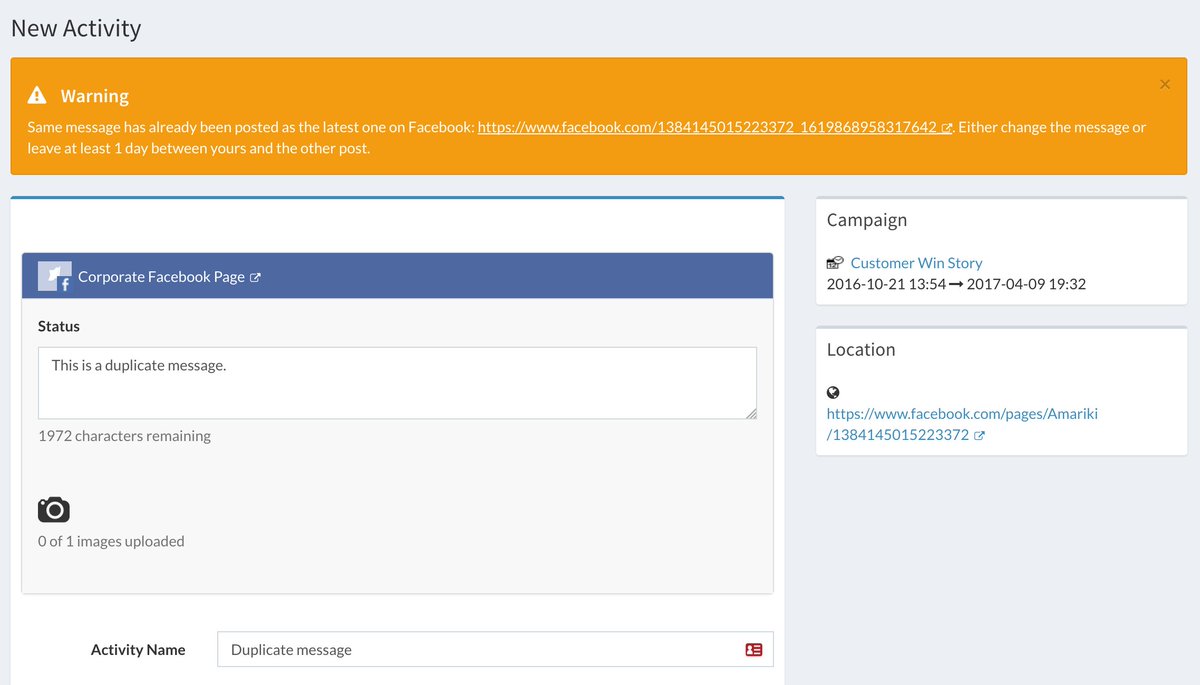The image size is (1200, 685).
Task: Click into the Status message text area
Action: click(397, 383)
